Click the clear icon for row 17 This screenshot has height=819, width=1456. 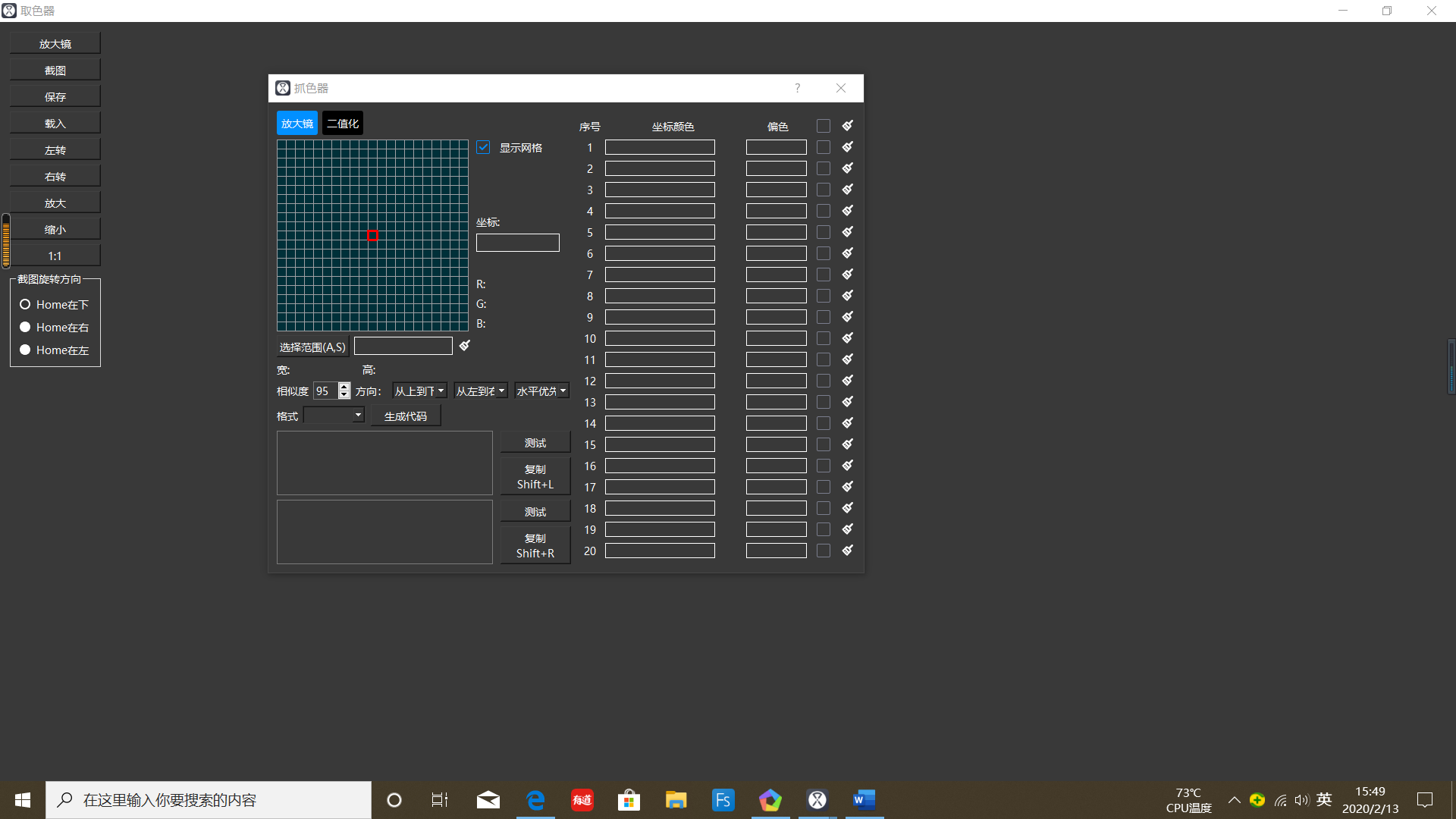tap(848, 486)
